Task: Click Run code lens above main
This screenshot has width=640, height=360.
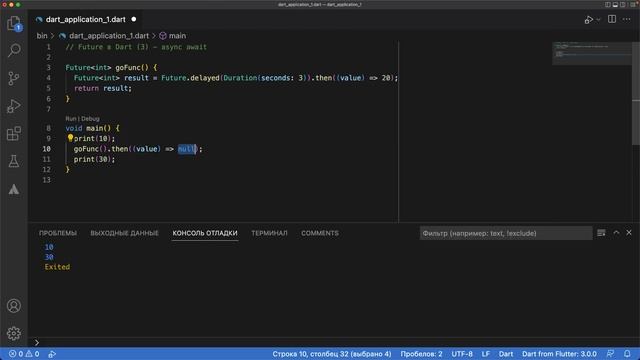Action: click(71, 119)
